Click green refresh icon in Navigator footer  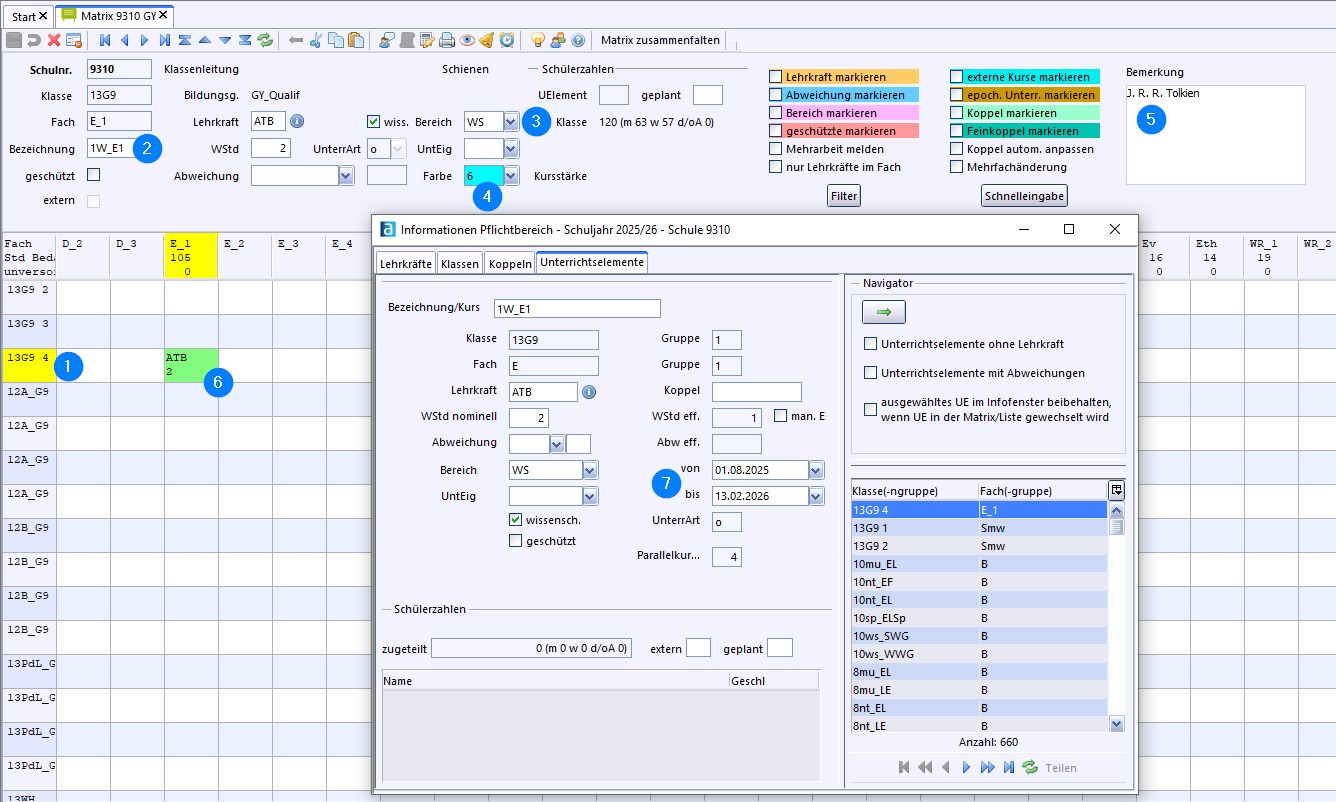[1030, 767]
